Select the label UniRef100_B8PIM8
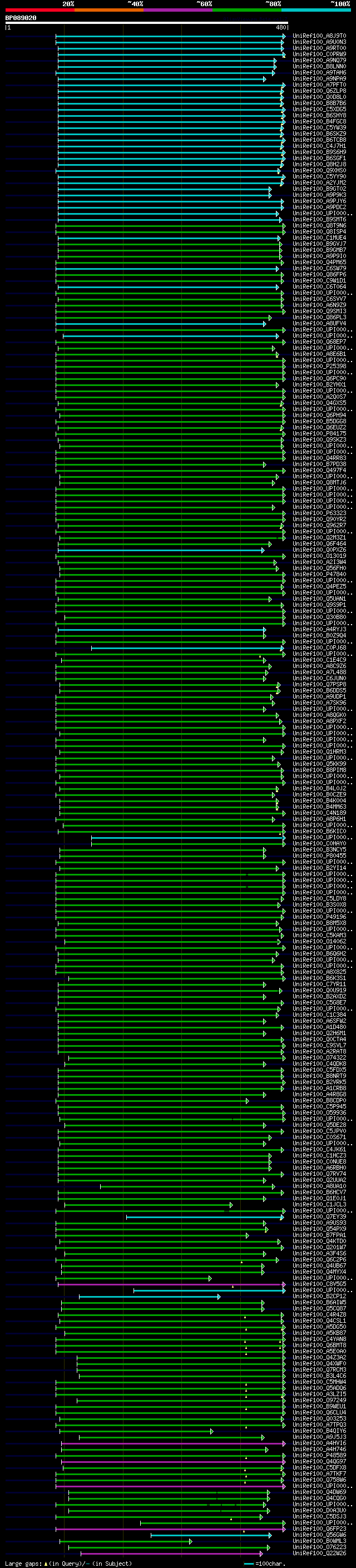 (x=319, y=770)
